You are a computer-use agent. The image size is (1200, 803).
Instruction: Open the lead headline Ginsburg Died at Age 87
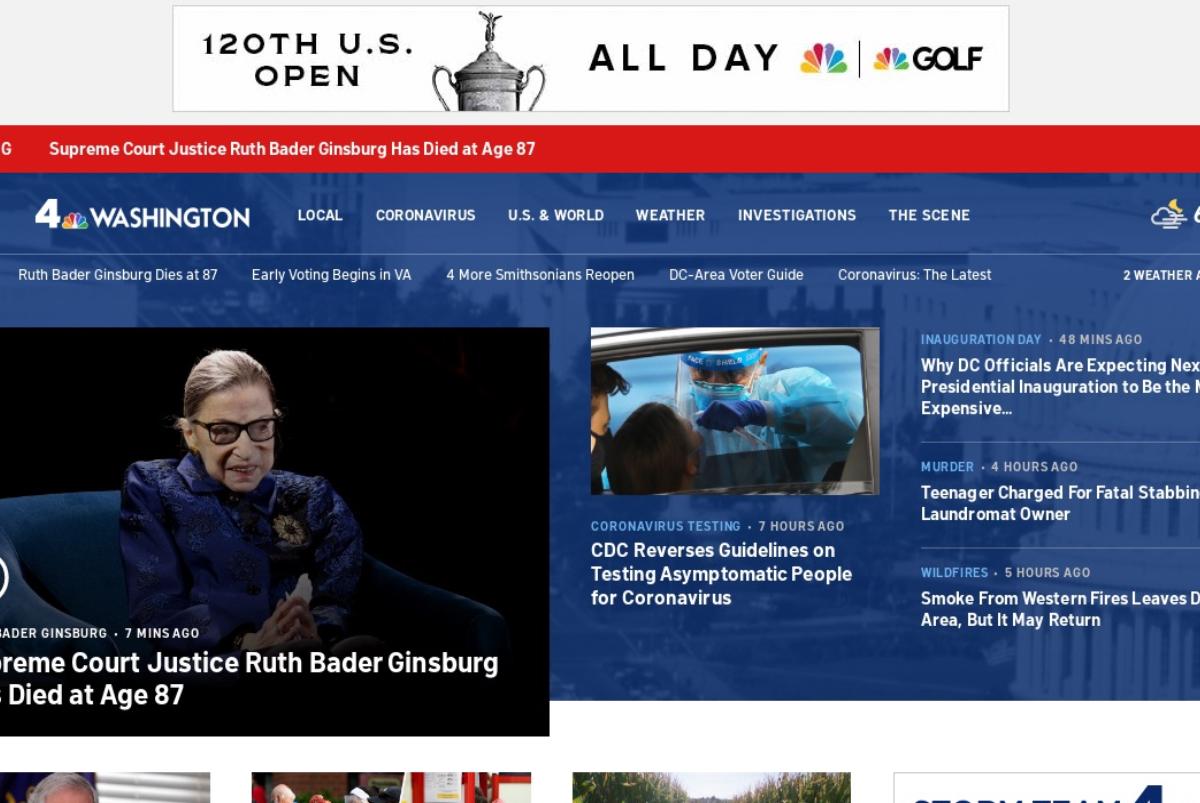(249, 678)
